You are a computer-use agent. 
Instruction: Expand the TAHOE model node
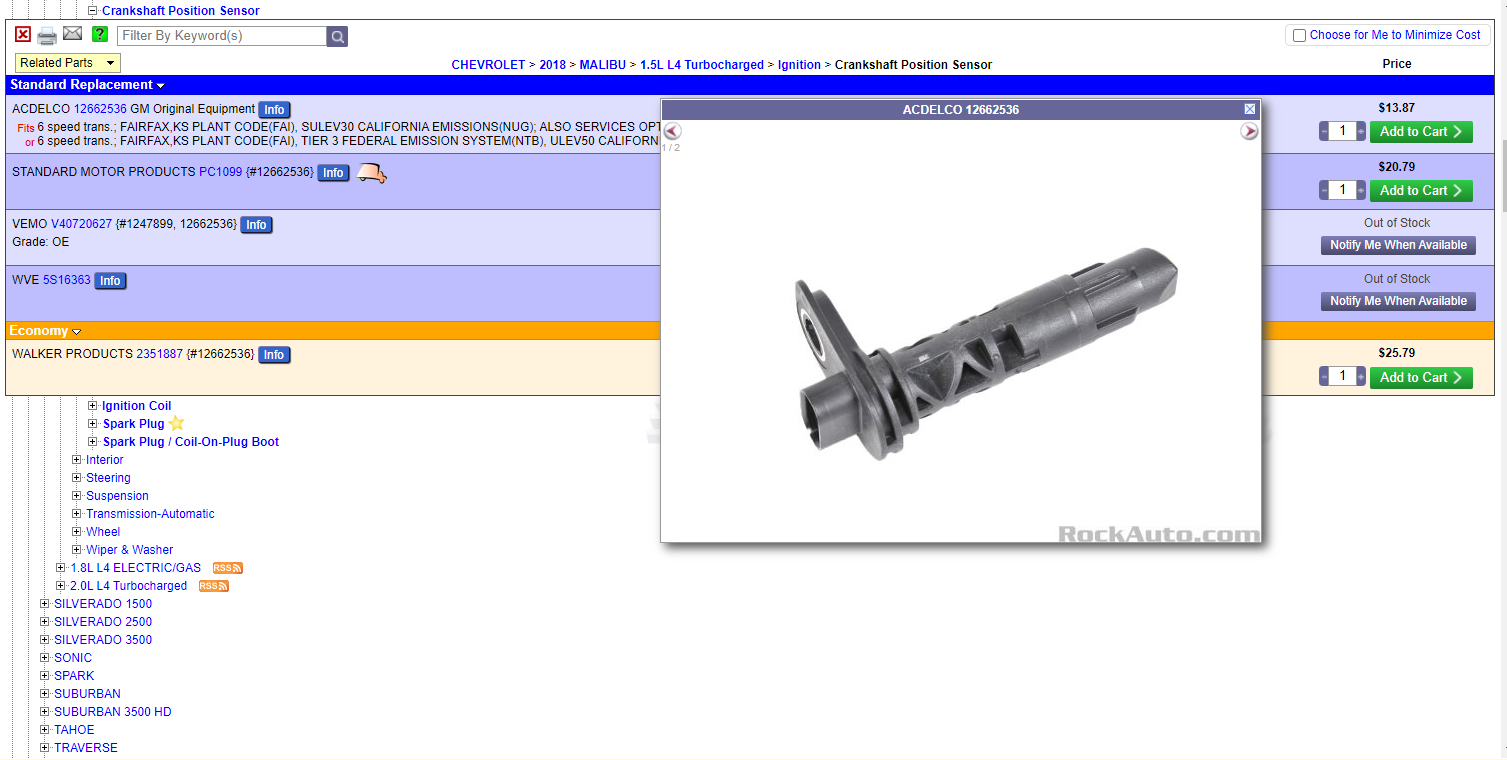(45, 730)
